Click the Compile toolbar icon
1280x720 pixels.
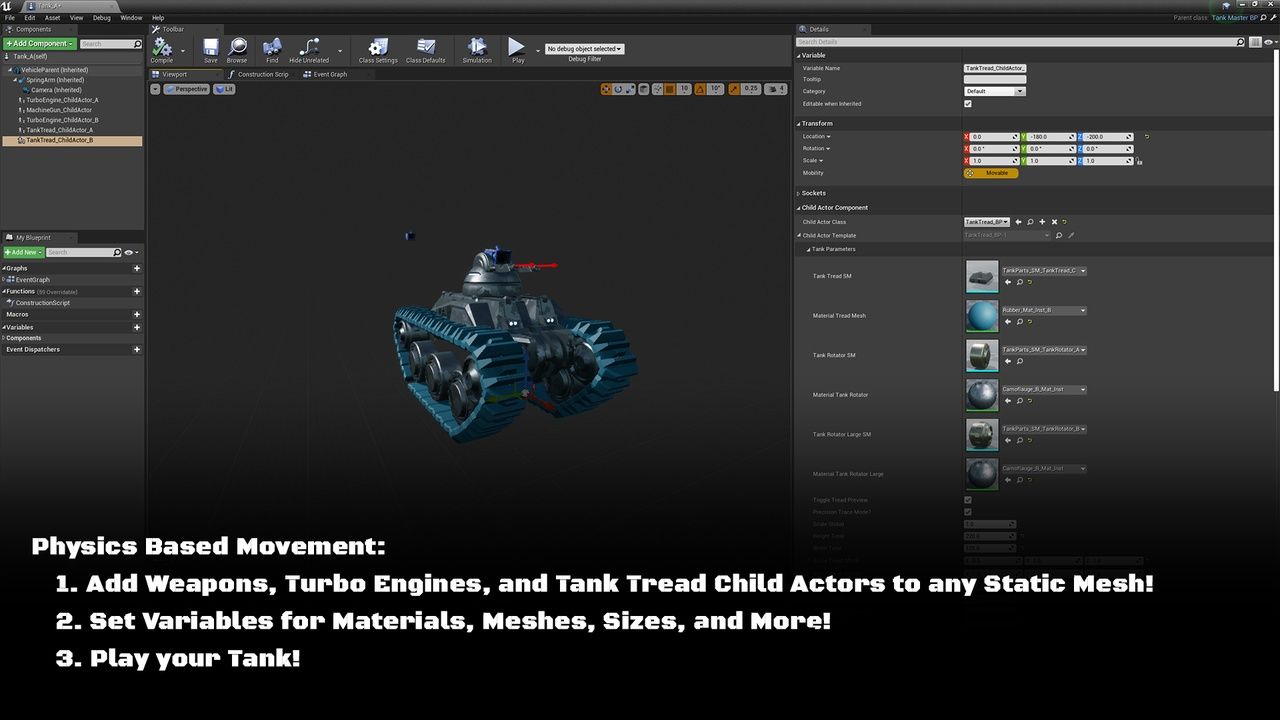coord(161,49)
